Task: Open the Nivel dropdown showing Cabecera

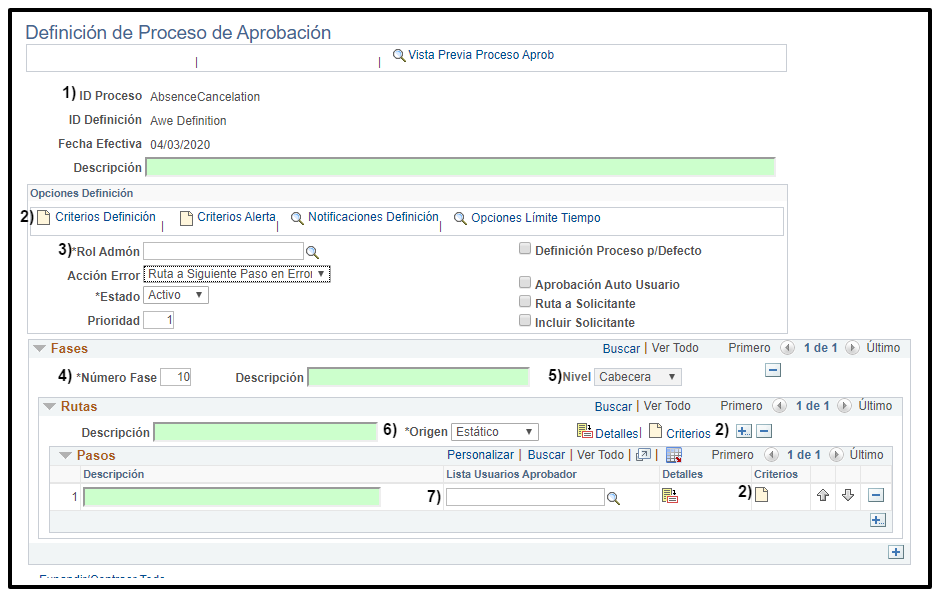Action: (638, 377)
